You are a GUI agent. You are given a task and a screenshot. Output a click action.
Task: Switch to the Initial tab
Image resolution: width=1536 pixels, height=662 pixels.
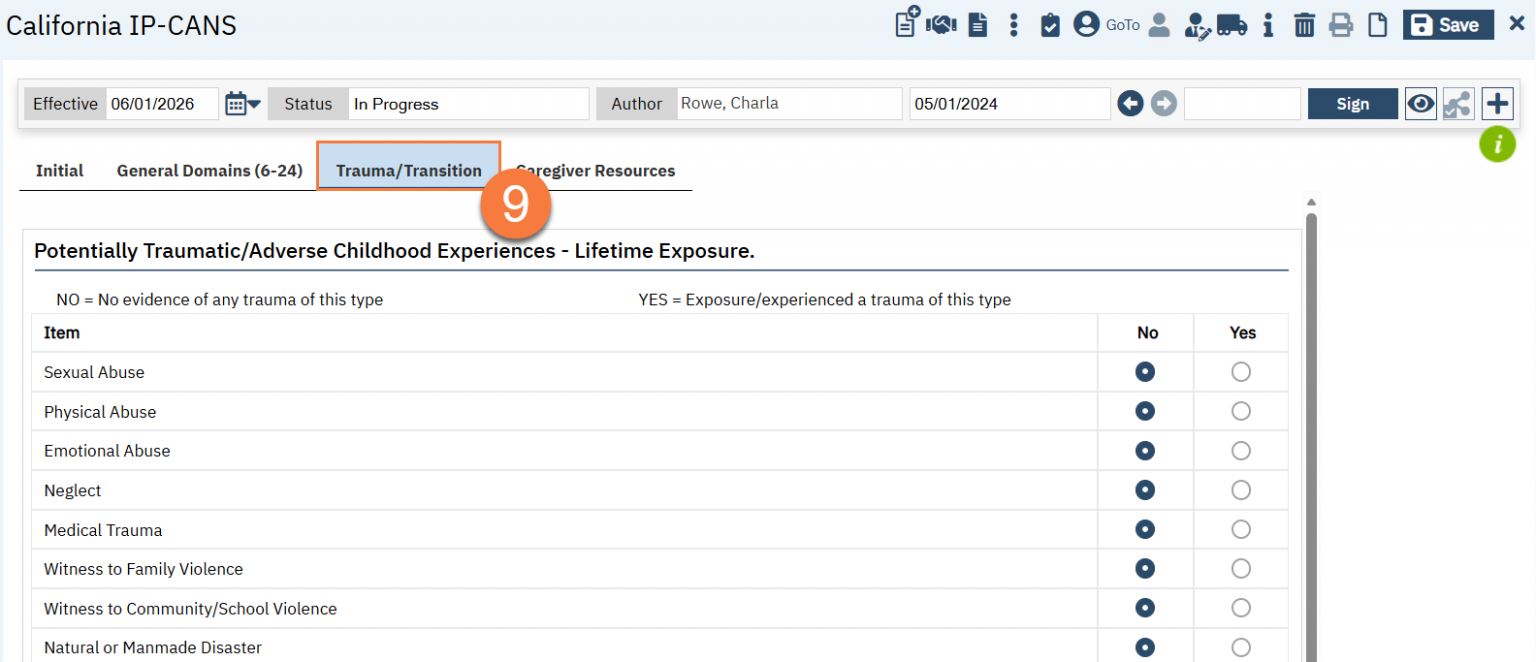pyautogui.click(x=60, y=170)
